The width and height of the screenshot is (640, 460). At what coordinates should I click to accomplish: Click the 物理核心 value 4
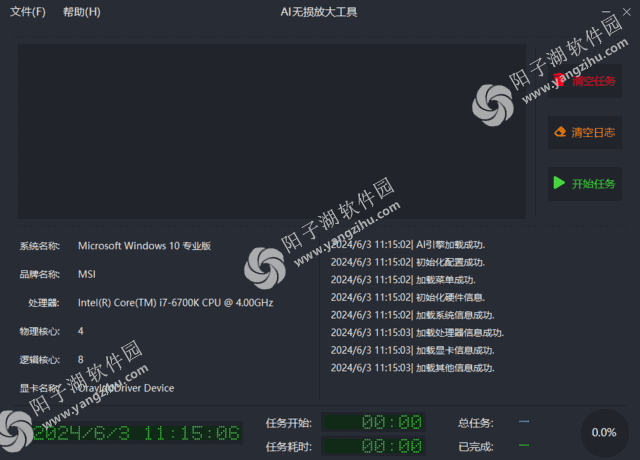coord(80,331)
